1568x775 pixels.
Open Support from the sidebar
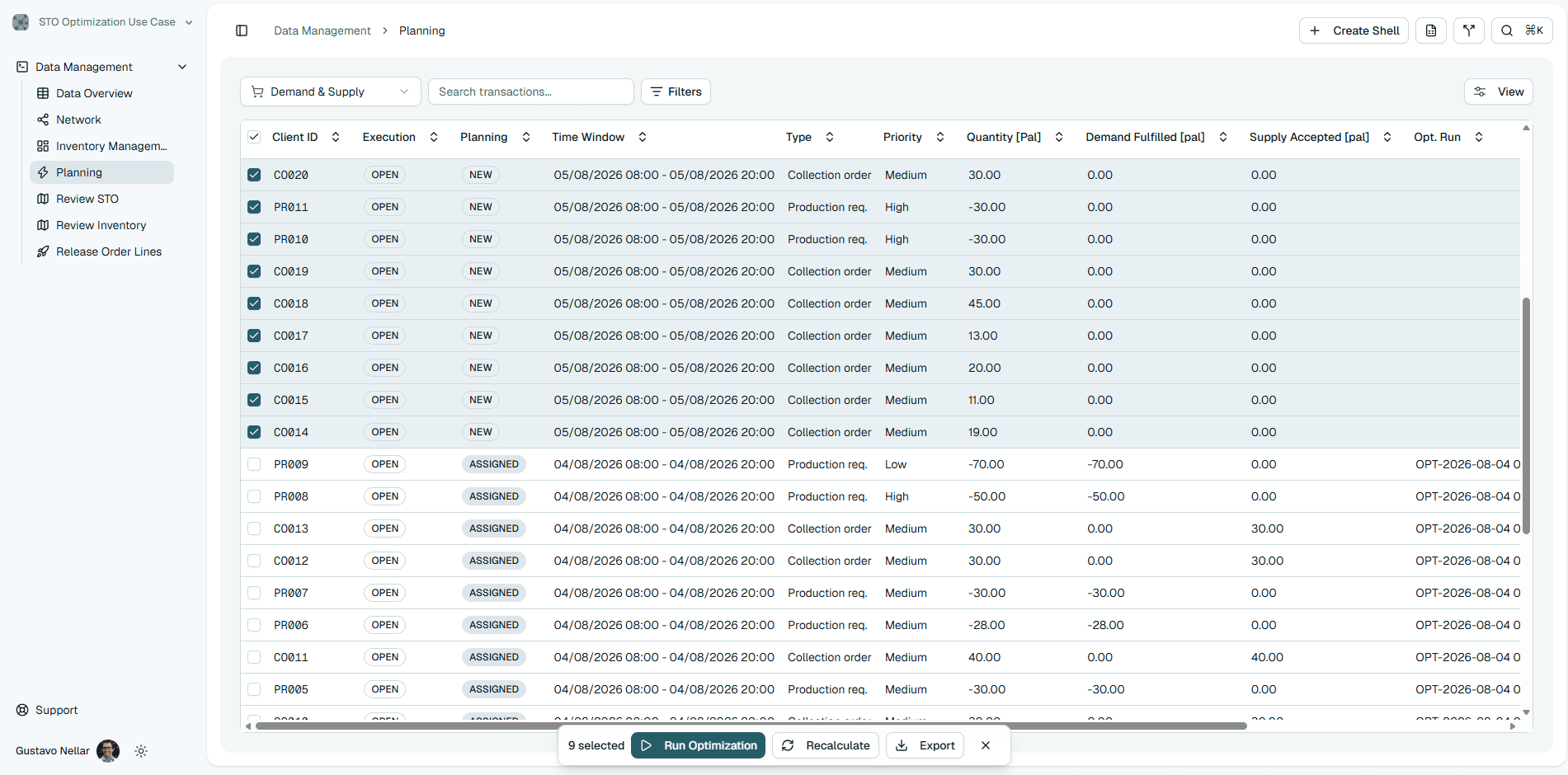(47, 710)
